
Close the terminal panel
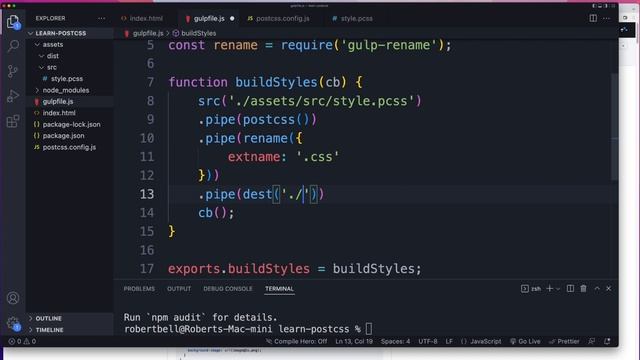point(609,289)
